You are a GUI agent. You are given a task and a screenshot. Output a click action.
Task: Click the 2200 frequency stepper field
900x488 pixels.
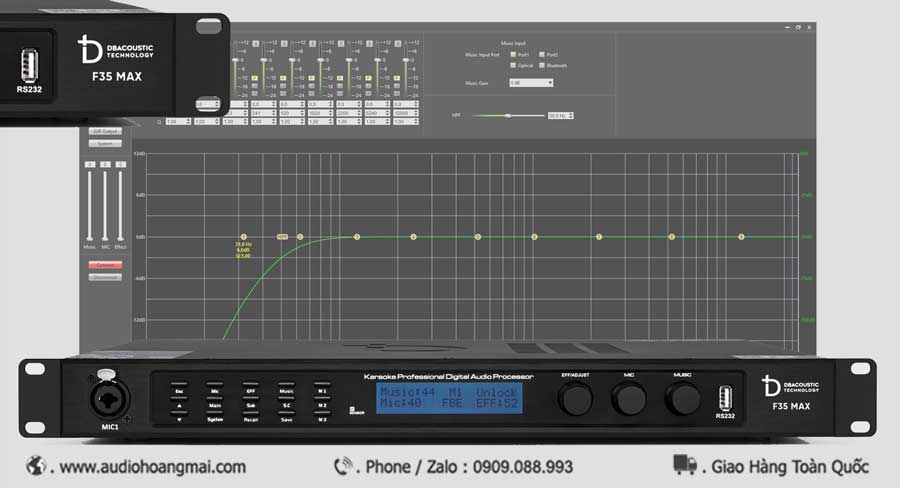349,113
